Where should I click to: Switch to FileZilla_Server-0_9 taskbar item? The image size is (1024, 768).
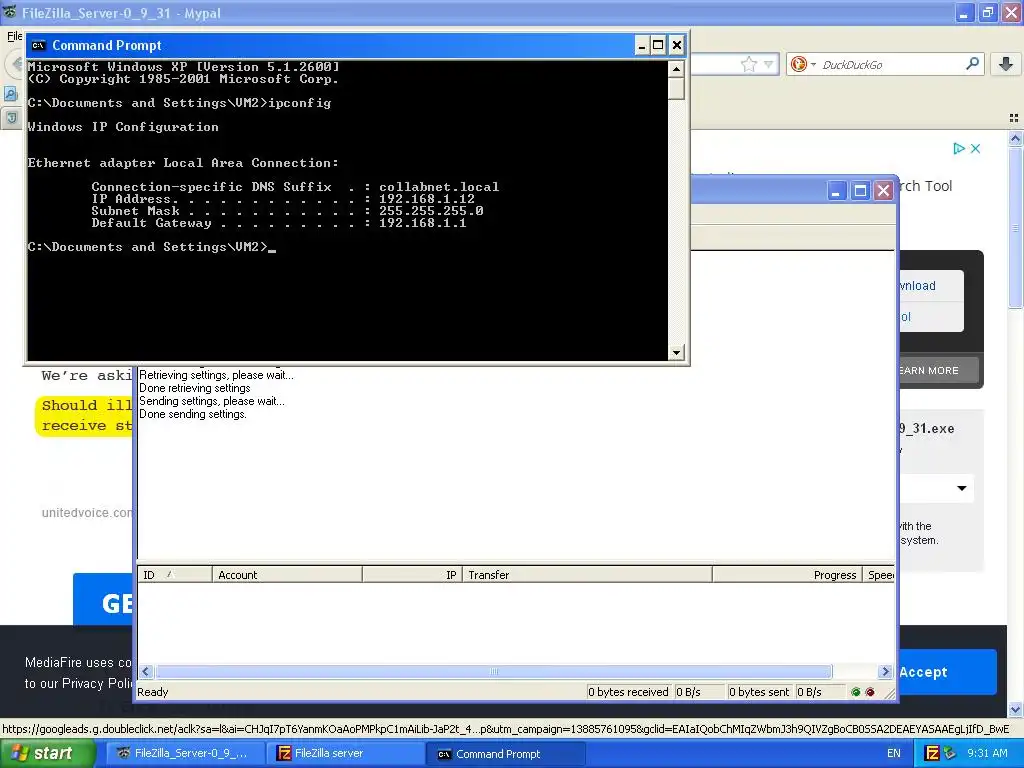tap(184, 754)
